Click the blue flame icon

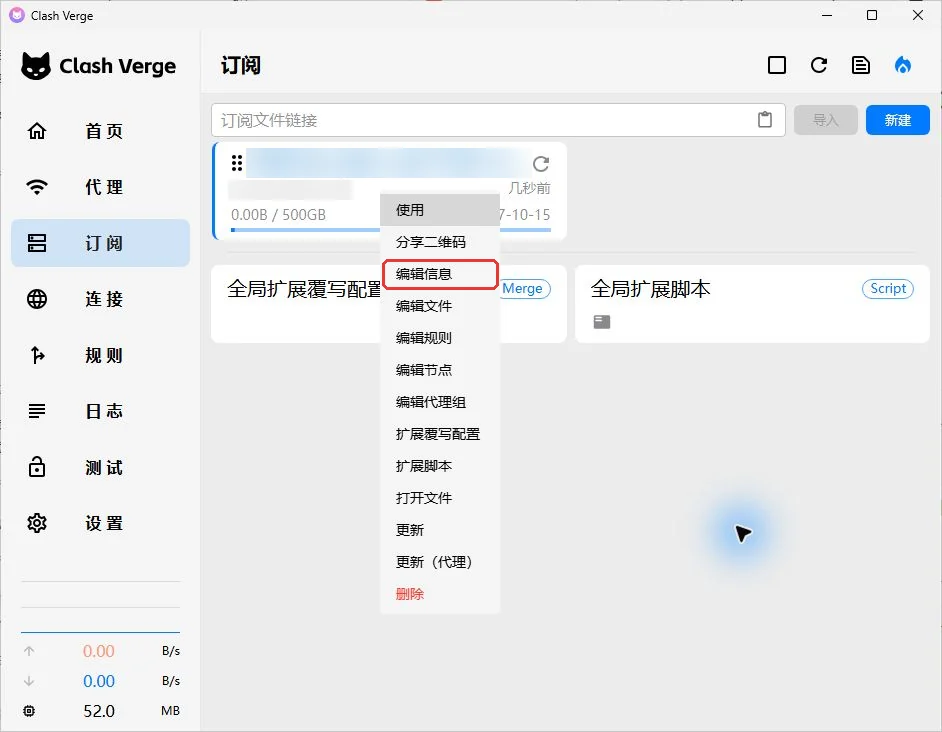pyautogui.click(x=902, y=65)
